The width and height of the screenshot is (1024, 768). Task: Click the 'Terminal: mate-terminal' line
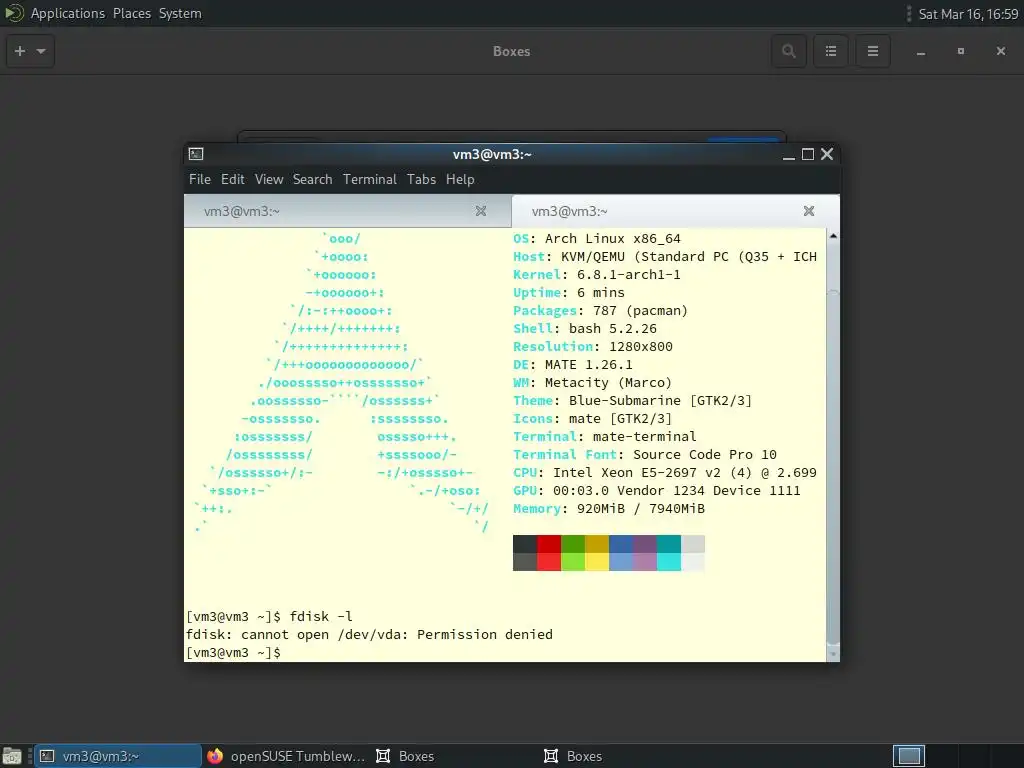coord(605,437)
